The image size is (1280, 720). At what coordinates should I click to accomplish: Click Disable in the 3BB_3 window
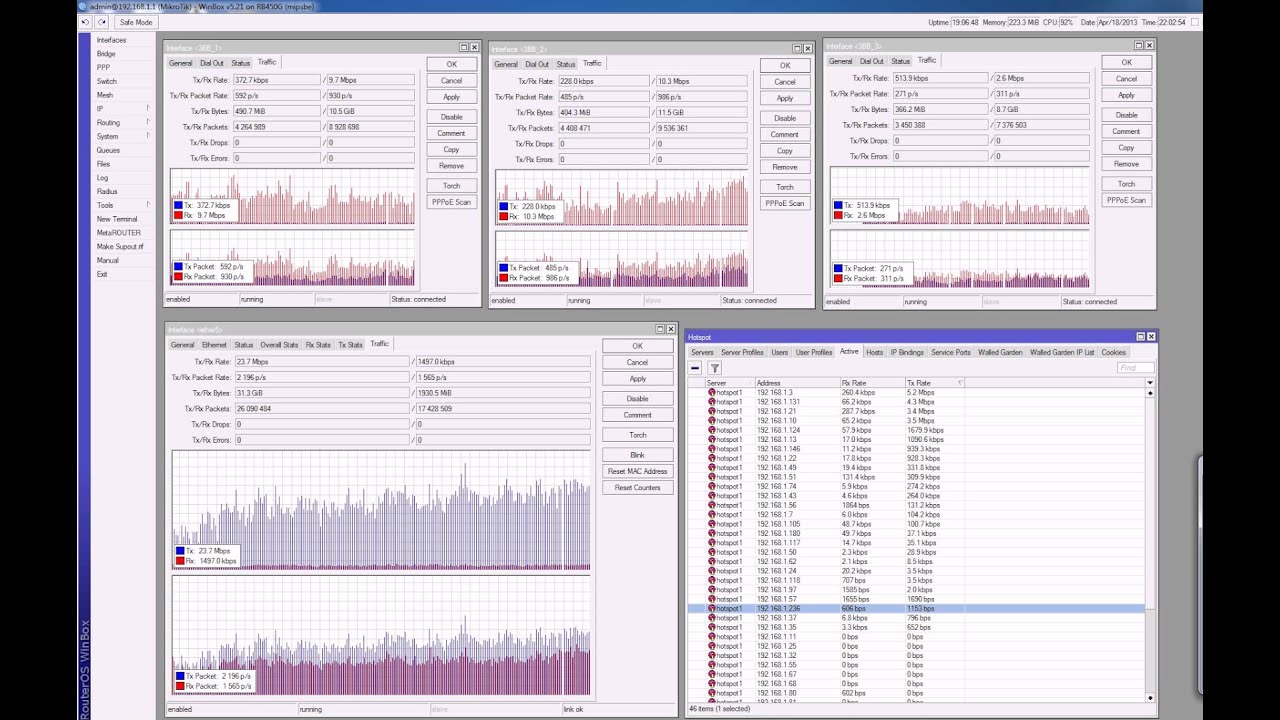pyautogui.click(x=1126, y=115)
